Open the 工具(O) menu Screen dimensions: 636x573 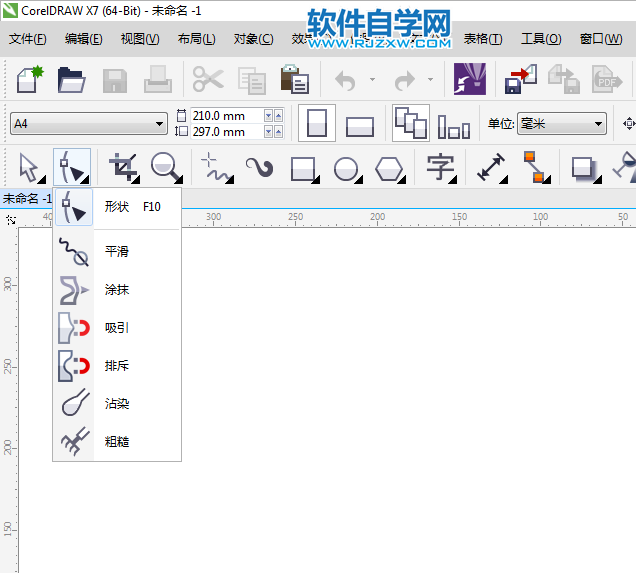[x=540, y=39]
